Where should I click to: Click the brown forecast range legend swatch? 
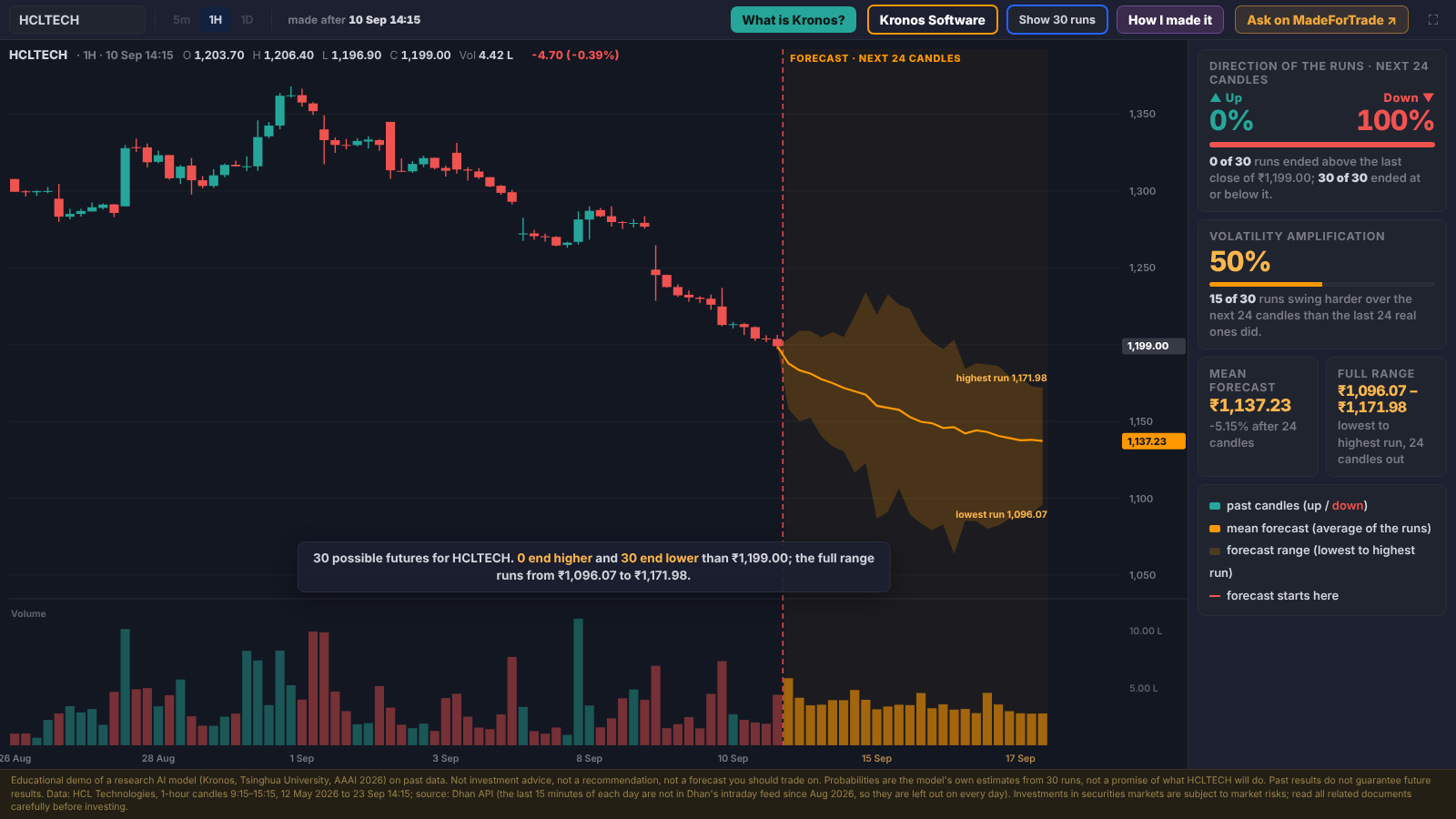[x=1215, y=551]
